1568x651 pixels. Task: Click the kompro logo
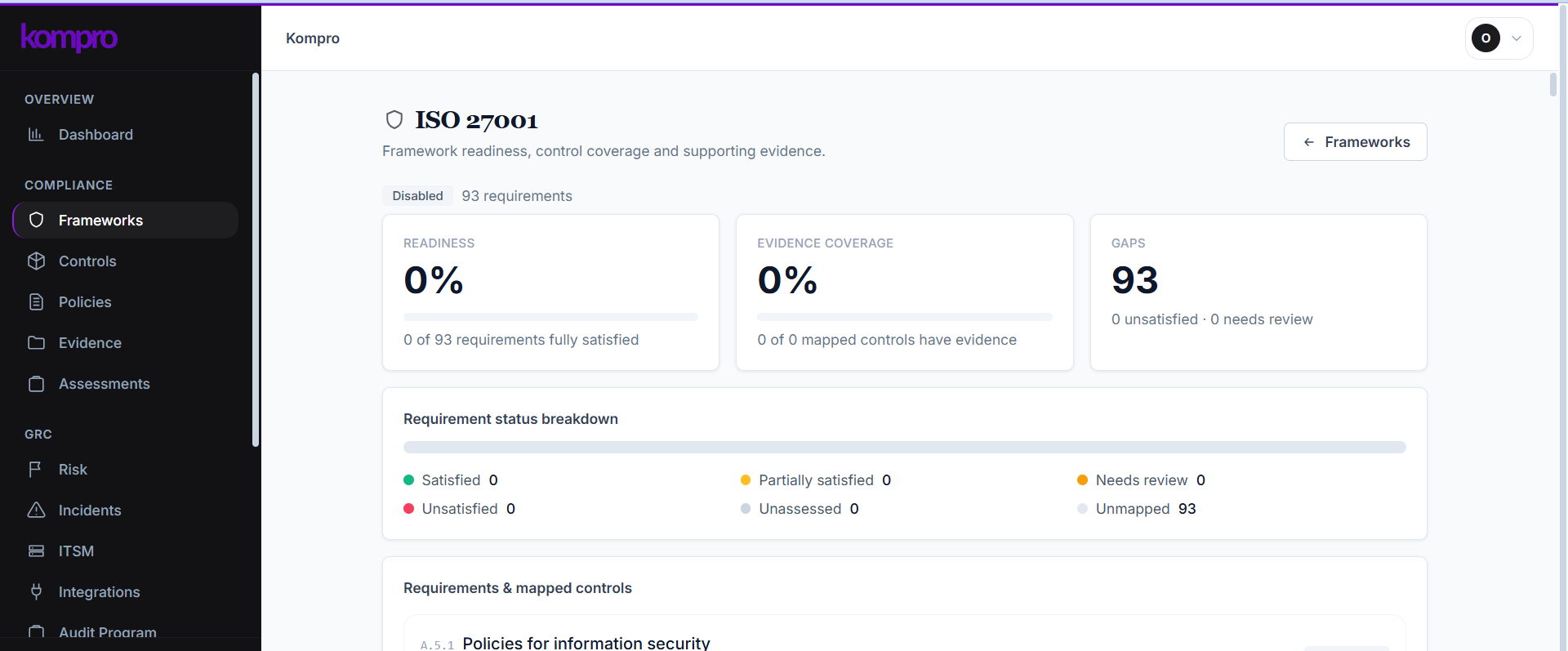69,38
